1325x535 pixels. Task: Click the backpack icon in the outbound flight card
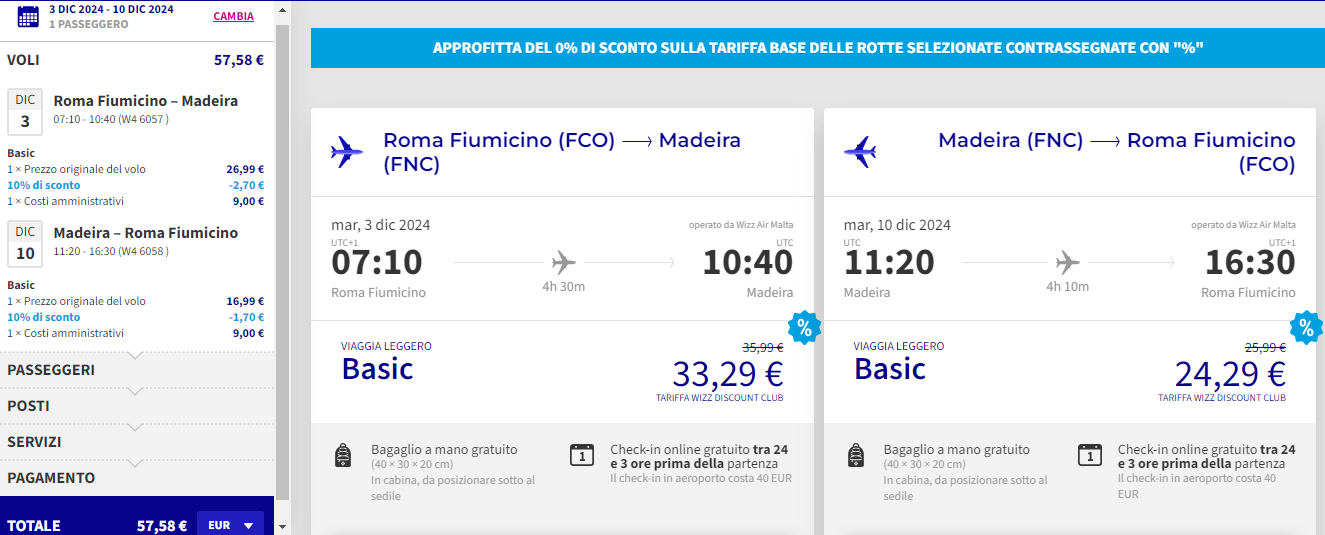(343, 456)
